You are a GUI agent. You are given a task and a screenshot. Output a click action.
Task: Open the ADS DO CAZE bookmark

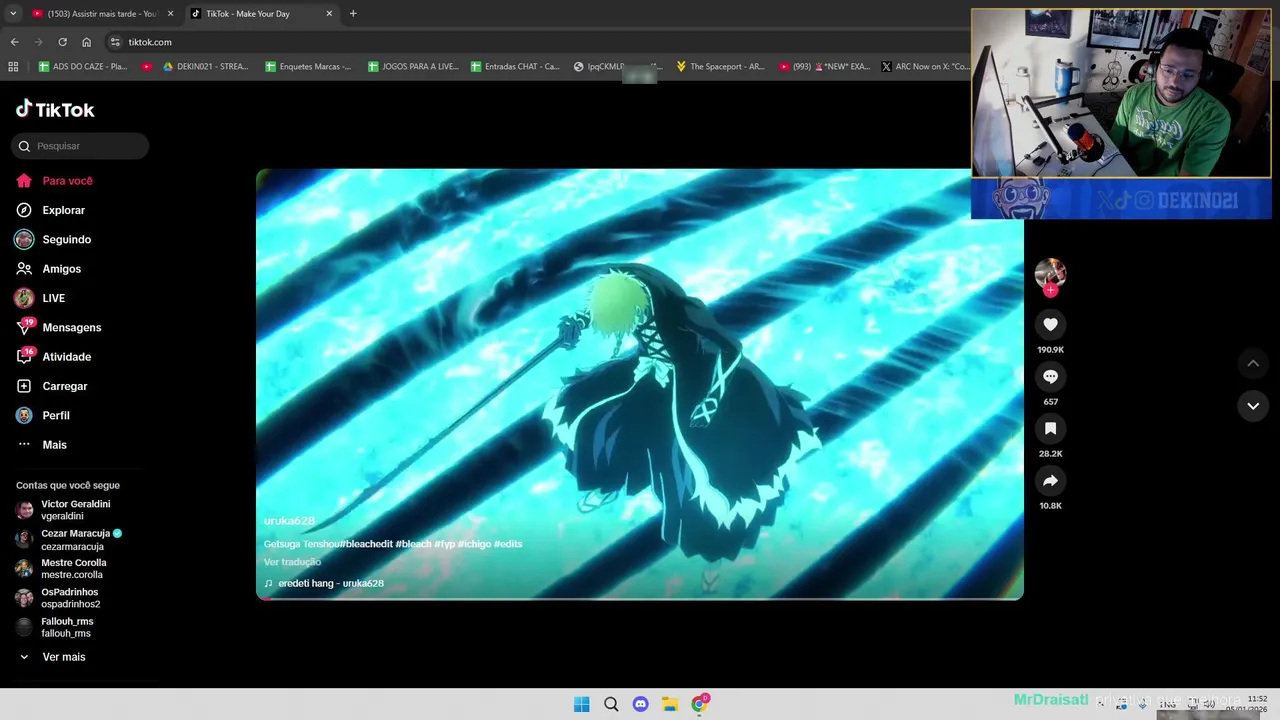pos(83,67)
